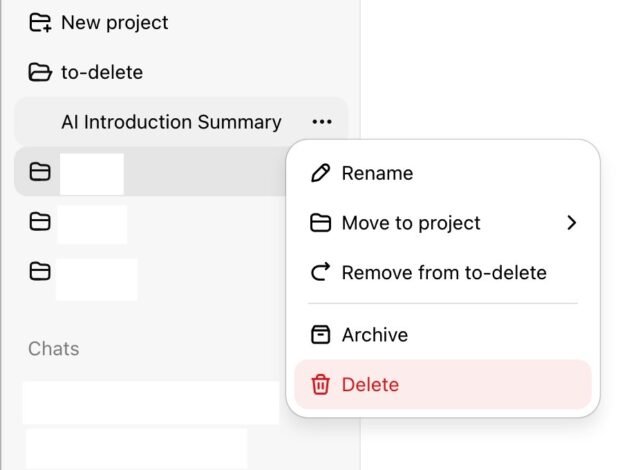
Task: Click the open folder icon beside to-delete
Action: coord(40,72)
